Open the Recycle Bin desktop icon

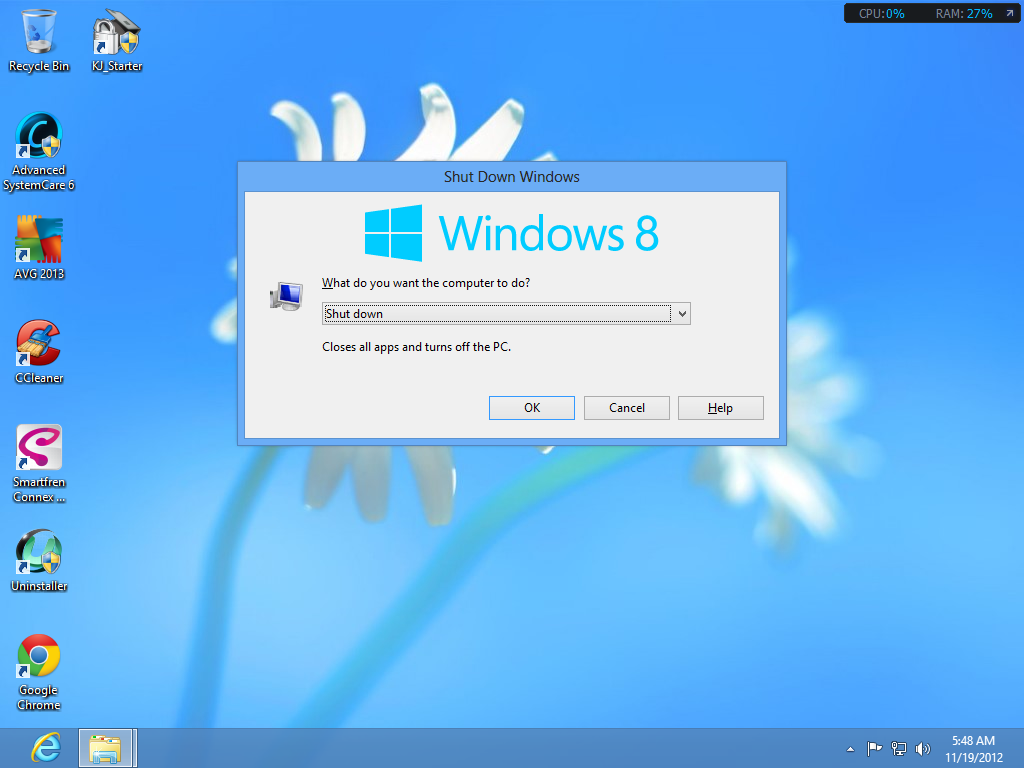39,40
